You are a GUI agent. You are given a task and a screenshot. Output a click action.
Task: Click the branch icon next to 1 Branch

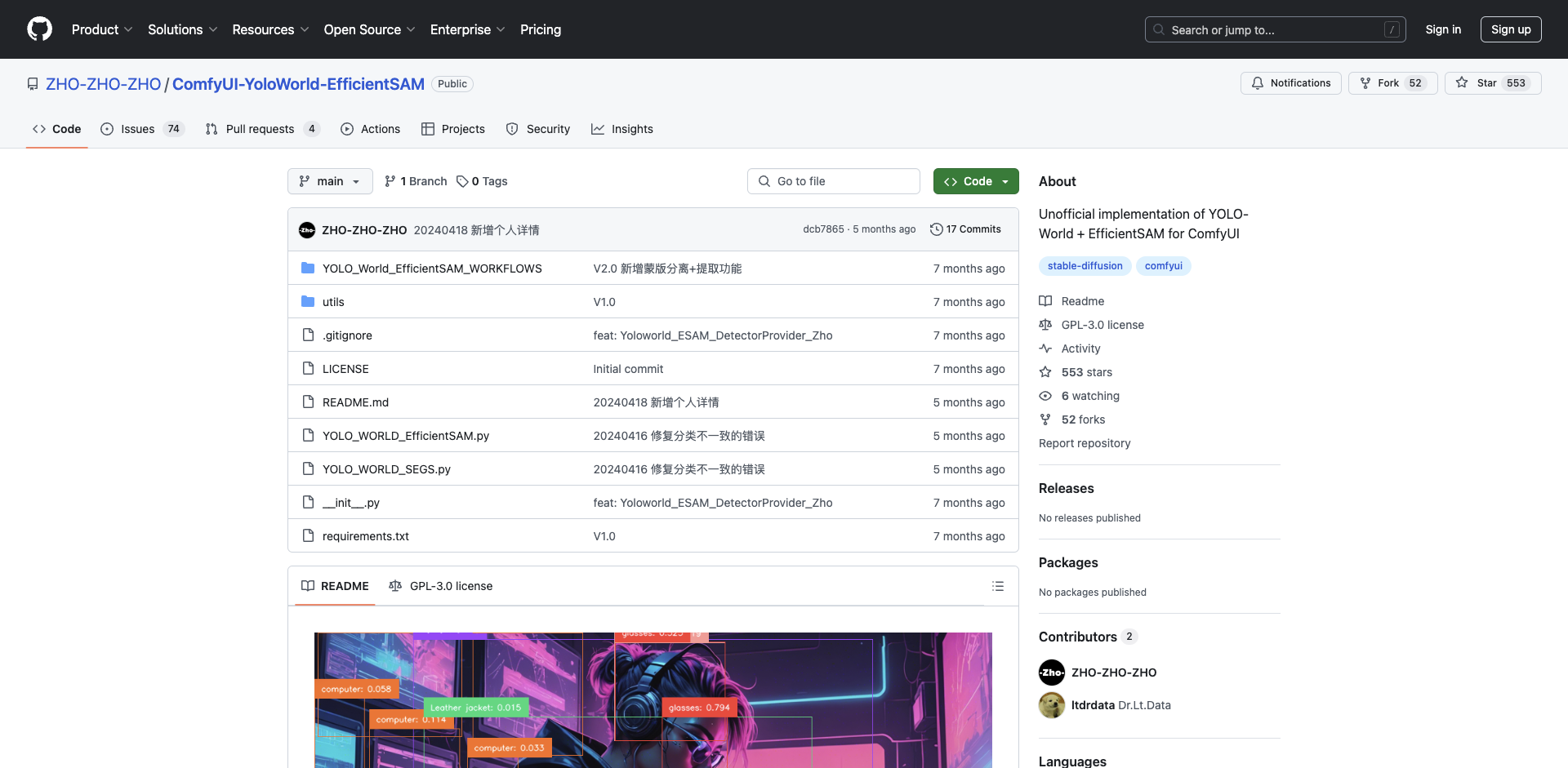click(x=390, y=181)
